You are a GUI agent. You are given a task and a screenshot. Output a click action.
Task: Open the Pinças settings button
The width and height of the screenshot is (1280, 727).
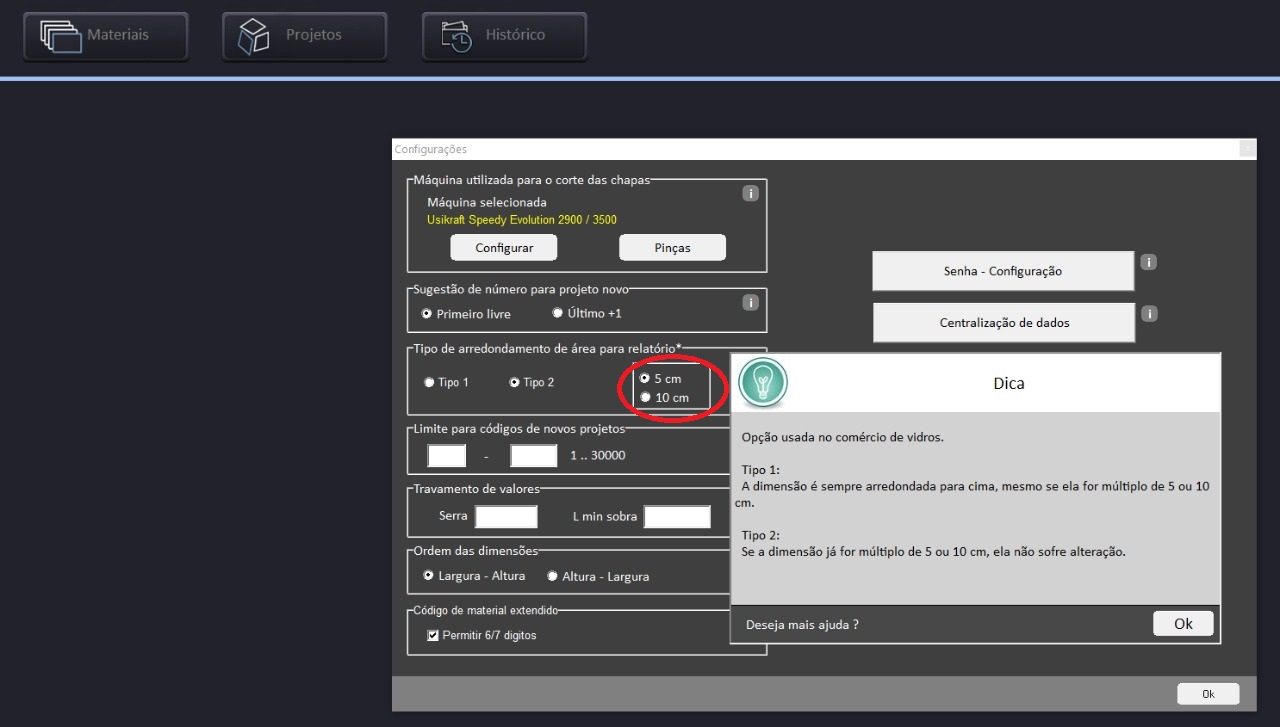(x=672, y=248)
